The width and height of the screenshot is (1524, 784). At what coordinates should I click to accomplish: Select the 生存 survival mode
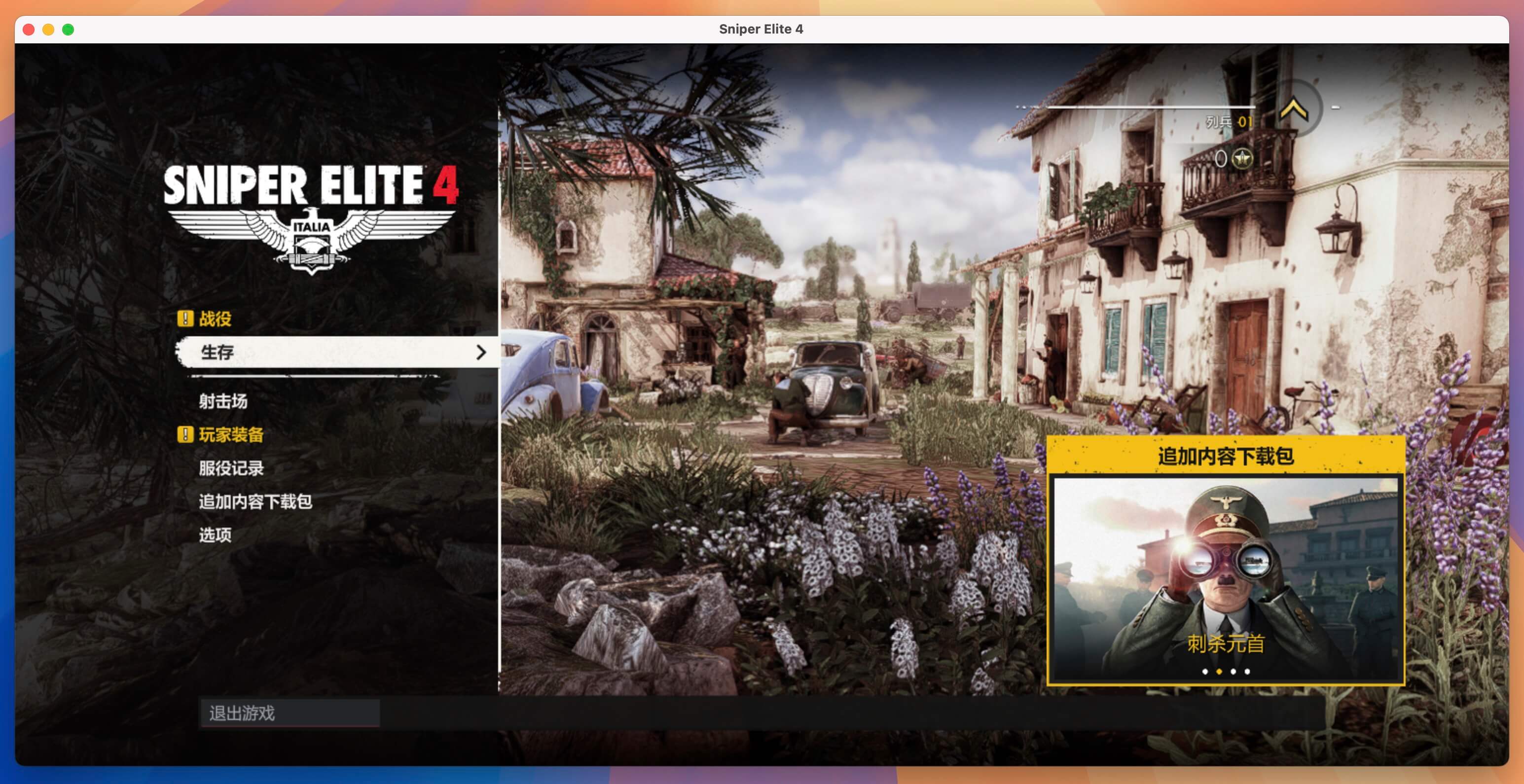(x=337, y=353)
